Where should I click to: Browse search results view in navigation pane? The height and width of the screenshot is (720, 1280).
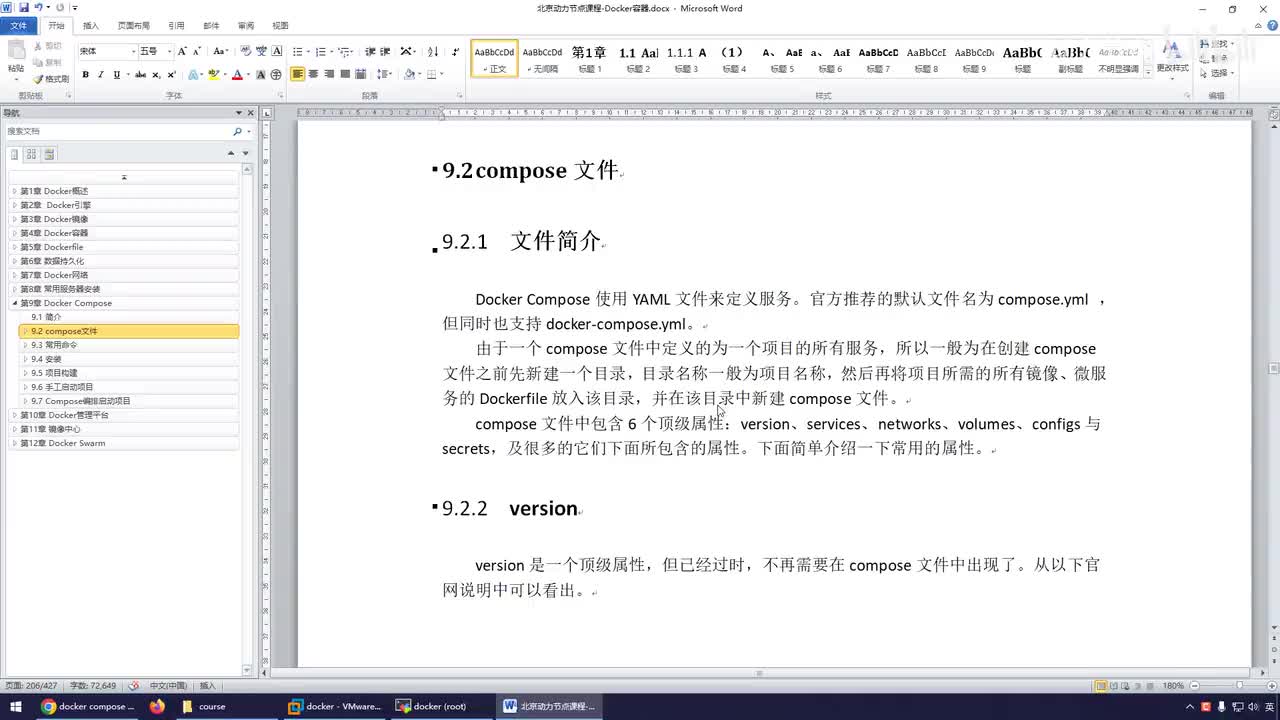point(49,154)
